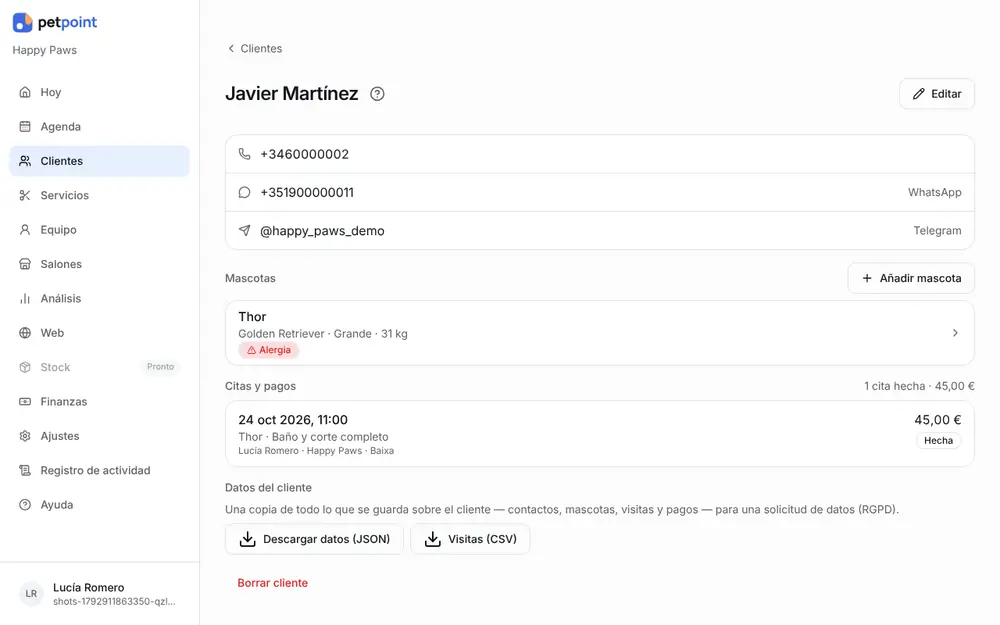Click the Happy Paws salon name

(45, 50)
